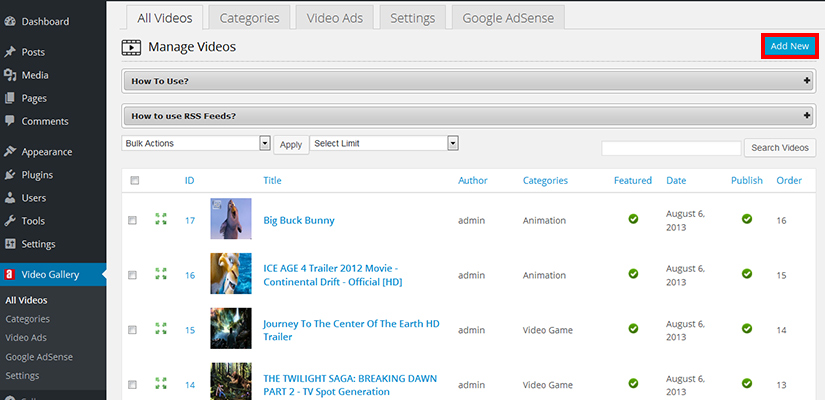Switch to the Google AdSense tab
This screenshot has width=825, height=400.
[x=508, y=18]
